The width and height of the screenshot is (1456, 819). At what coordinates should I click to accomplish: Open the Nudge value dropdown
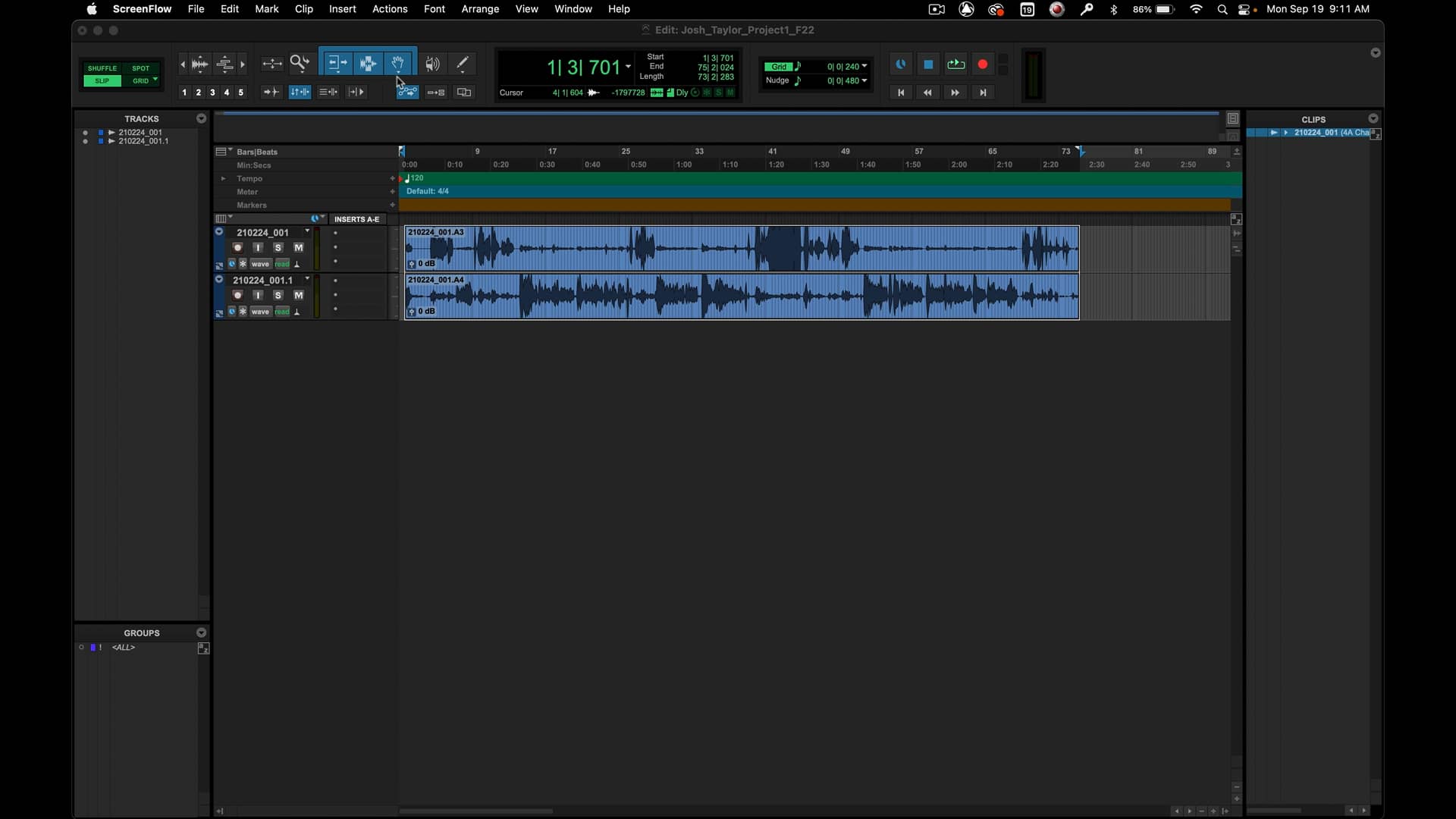click(x=864, y=80)
